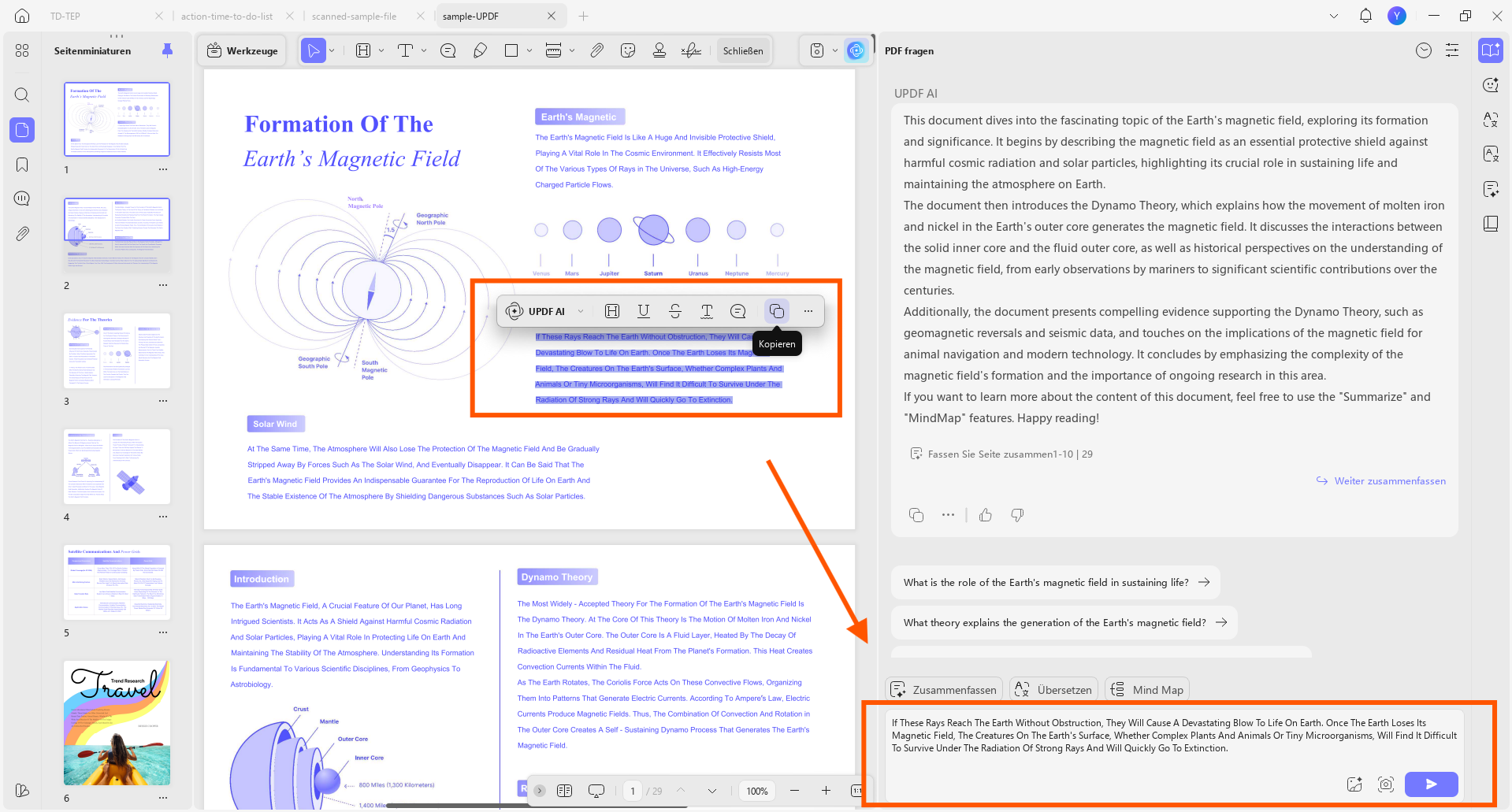The image size is (1512, 812).
Task: Open page 3 thumbnail
Action: pyautogui.click(x=117, y=350)
